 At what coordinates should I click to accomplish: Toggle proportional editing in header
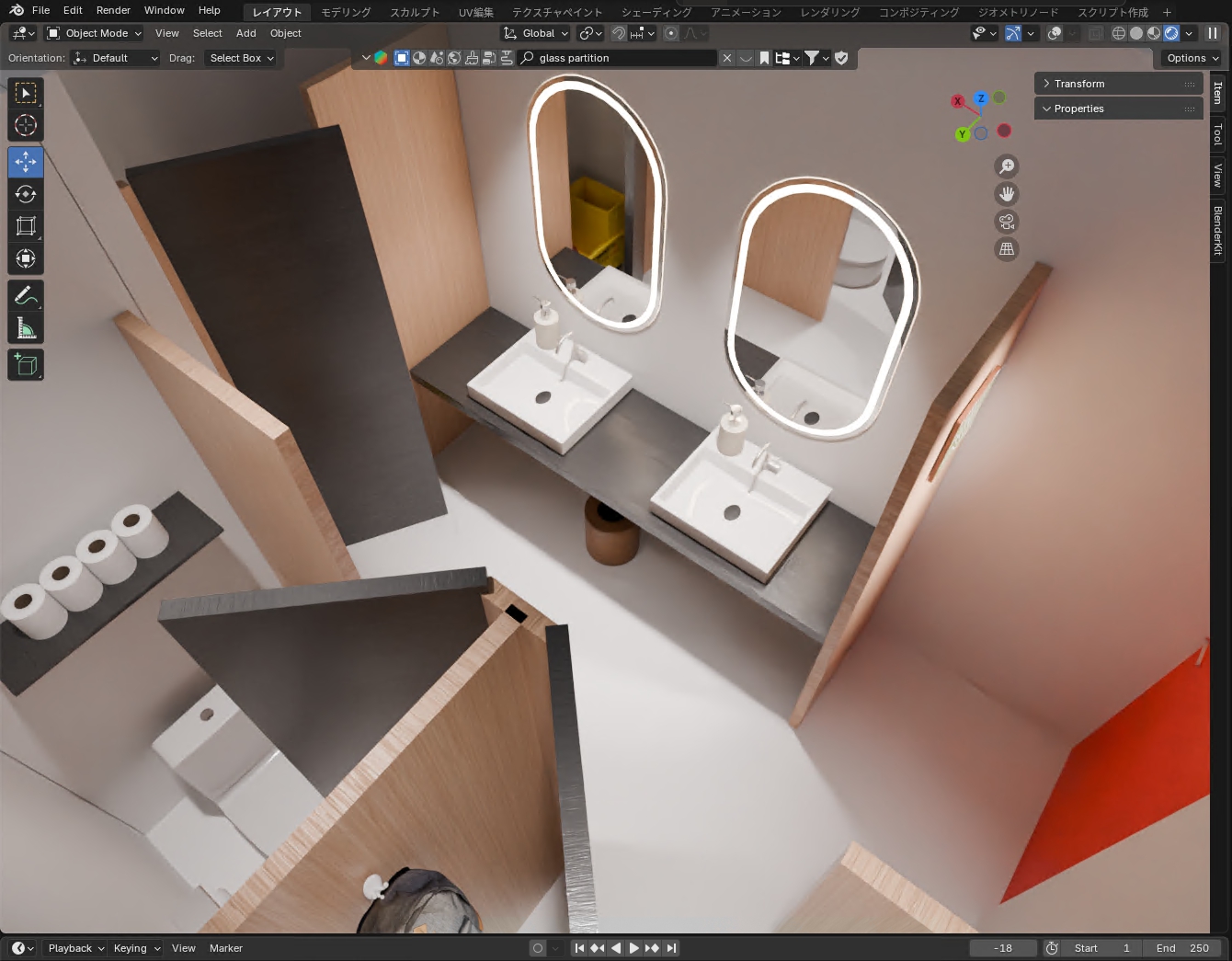671,33
